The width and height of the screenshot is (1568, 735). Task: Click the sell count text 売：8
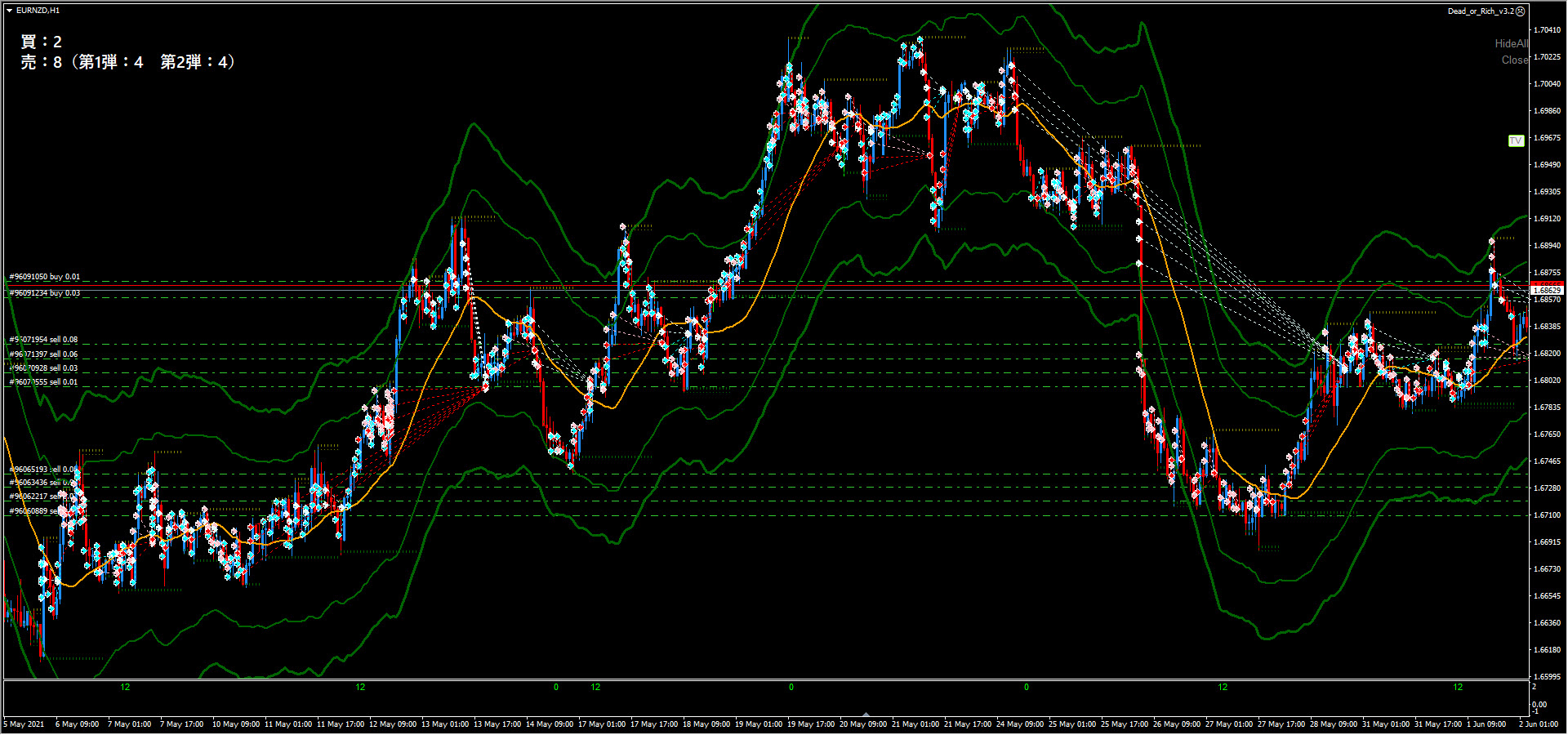[41, 62]
